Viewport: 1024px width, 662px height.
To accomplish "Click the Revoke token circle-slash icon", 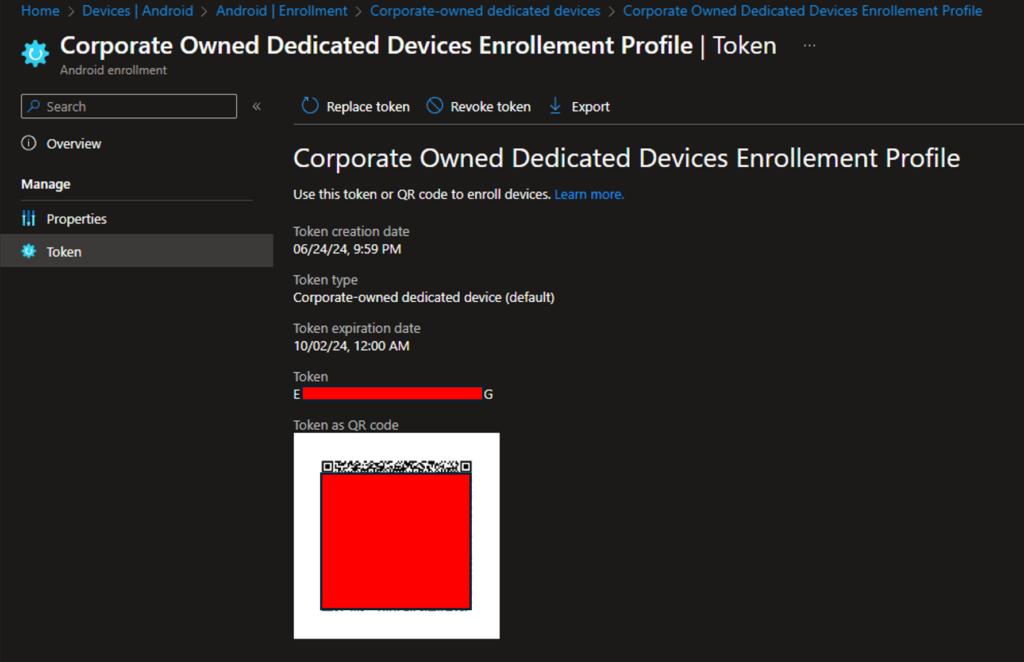I will [x=434, y=105].
